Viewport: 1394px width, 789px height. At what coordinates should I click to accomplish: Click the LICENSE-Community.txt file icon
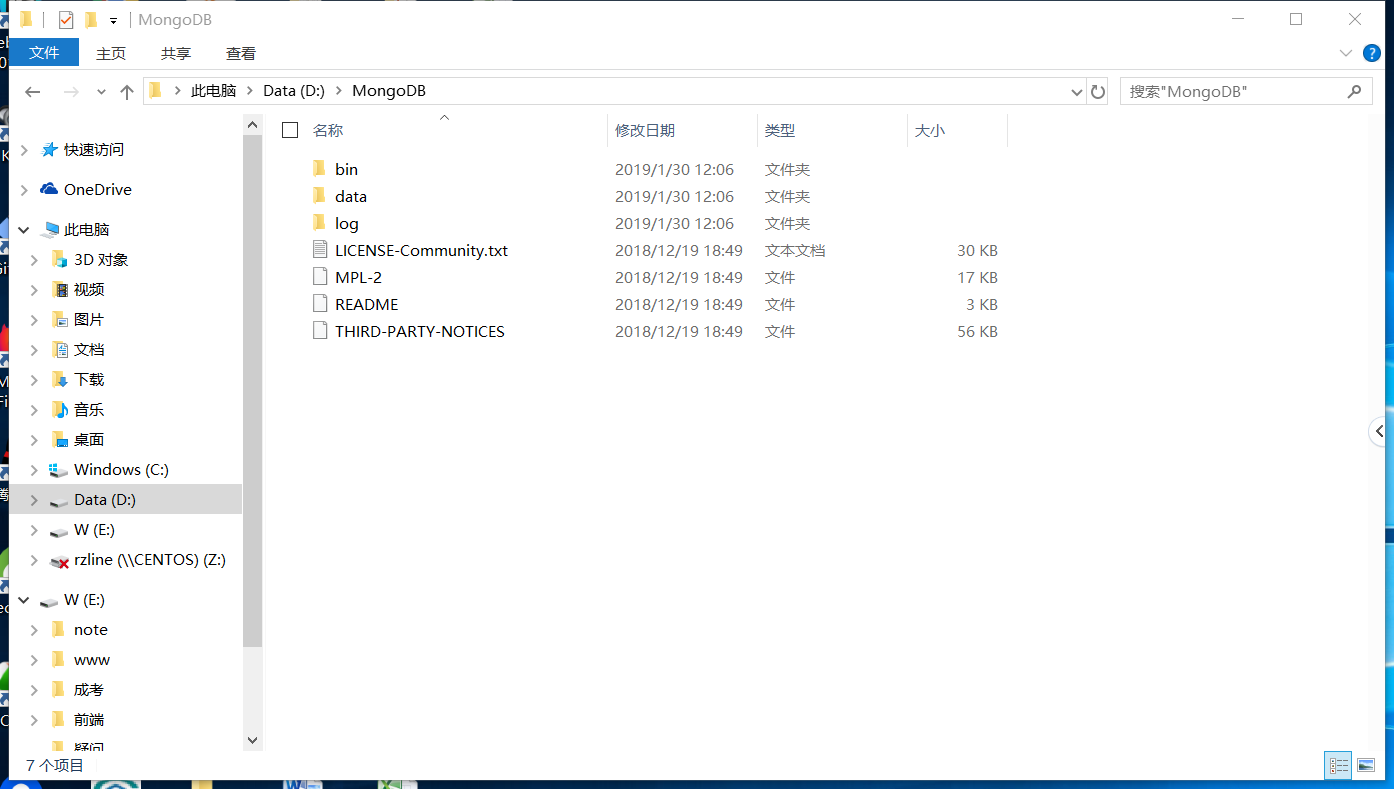[320, 250]
